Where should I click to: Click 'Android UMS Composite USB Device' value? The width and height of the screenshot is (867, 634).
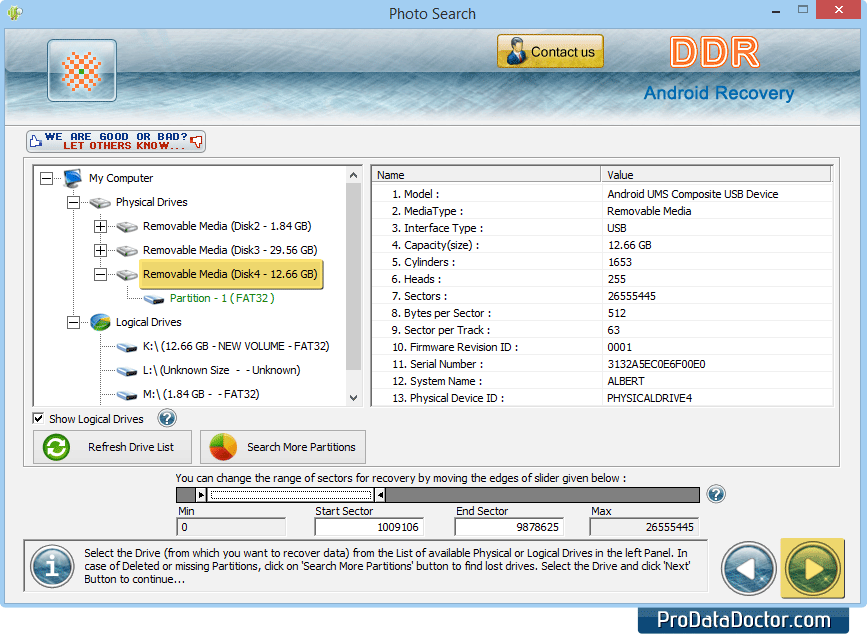pos(692,194)
